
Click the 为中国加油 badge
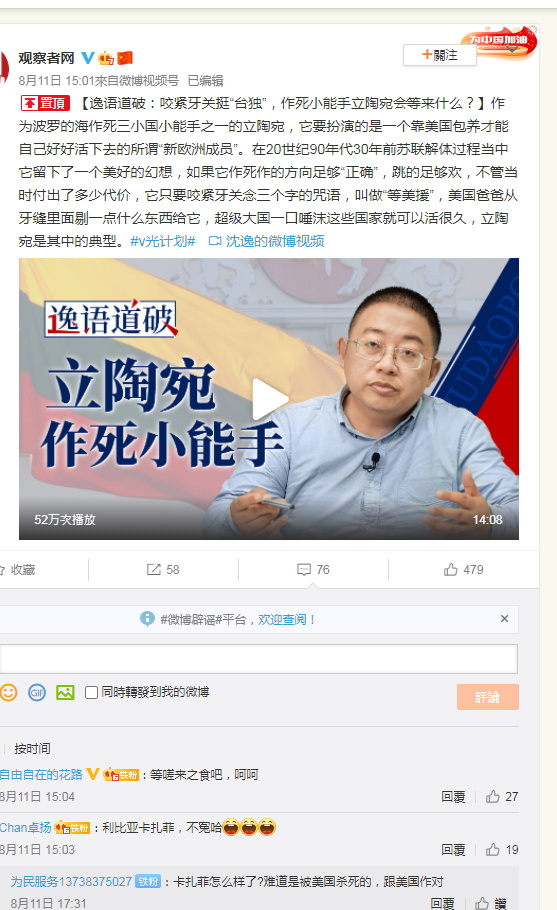click(500, 41)
